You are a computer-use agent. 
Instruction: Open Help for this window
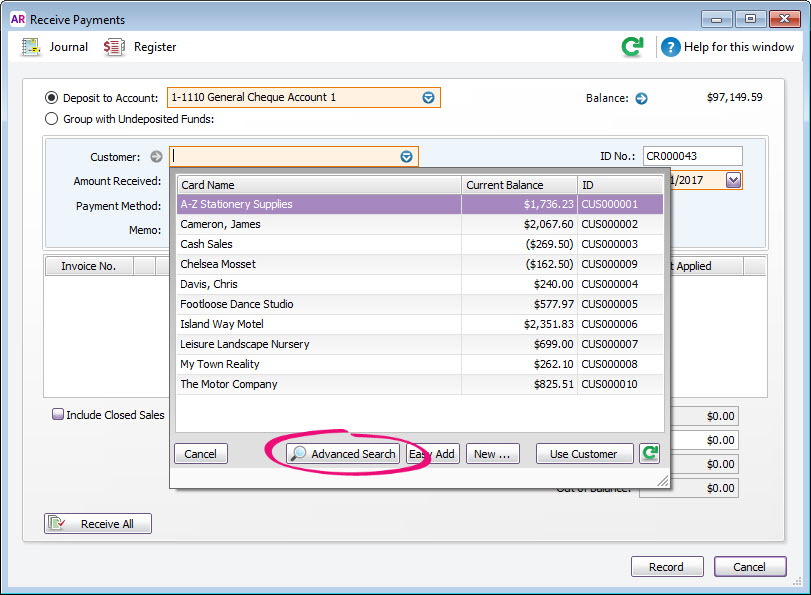728,47
